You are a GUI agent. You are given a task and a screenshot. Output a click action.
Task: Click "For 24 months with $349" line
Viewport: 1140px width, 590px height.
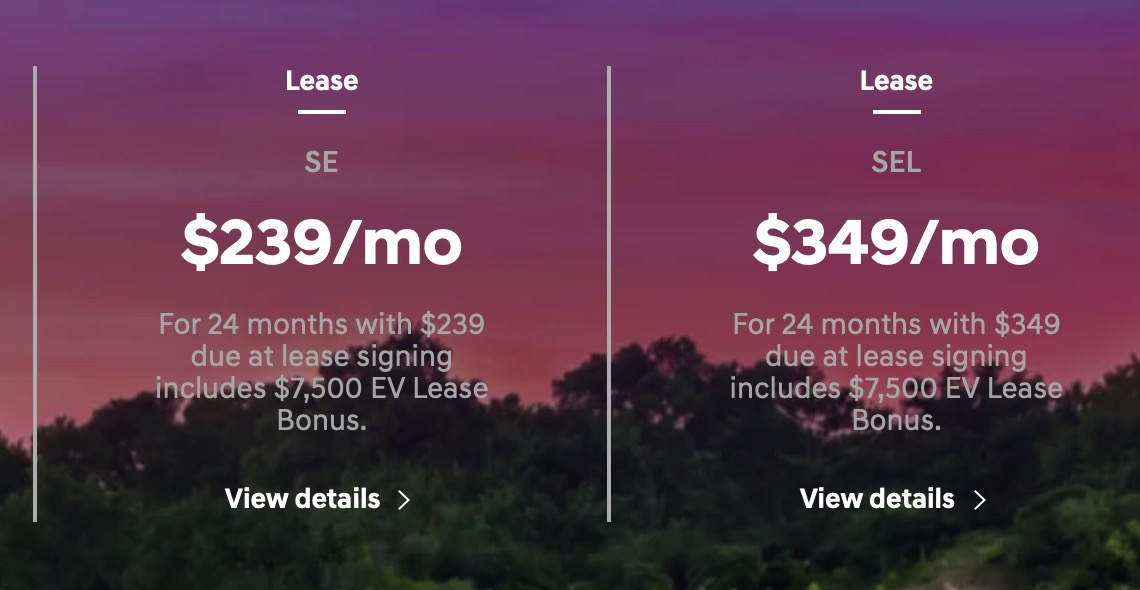896,323
